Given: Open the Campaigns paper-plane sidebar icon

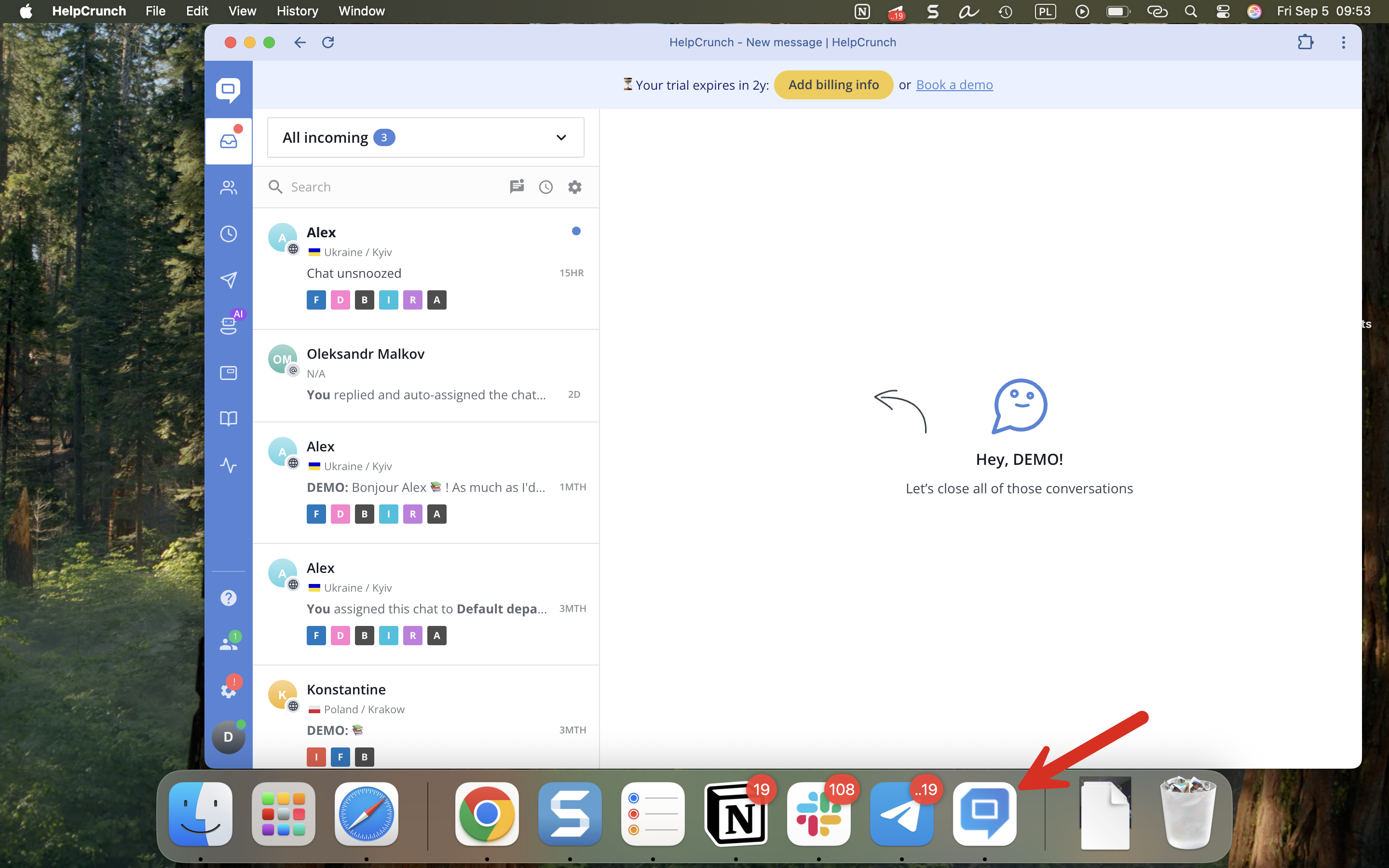Looking at the screenshot, I should pyautogui.click(x=229, y=280).
